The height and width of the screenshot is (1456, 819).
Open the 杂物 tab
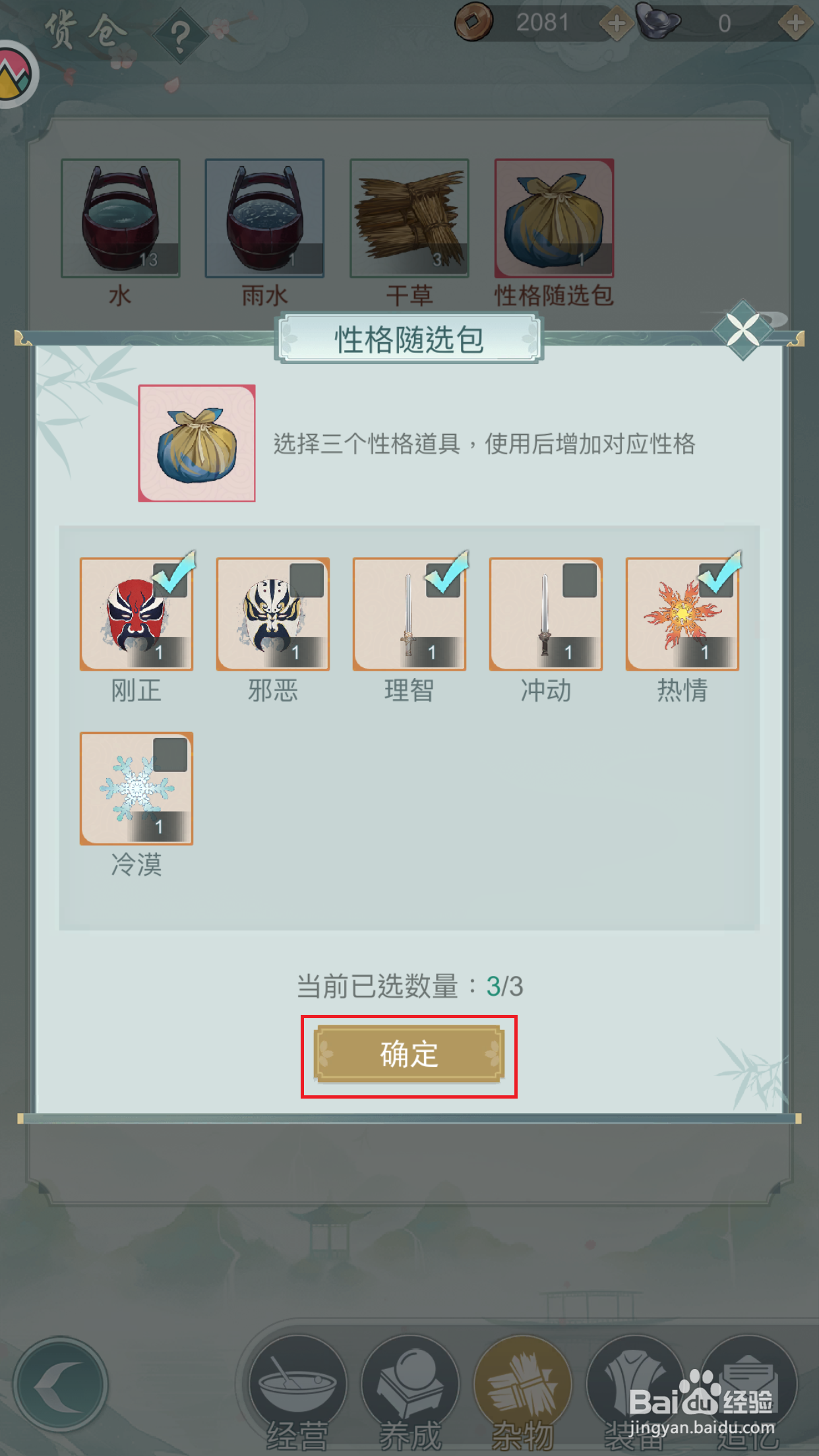(x=523, y=1393)
